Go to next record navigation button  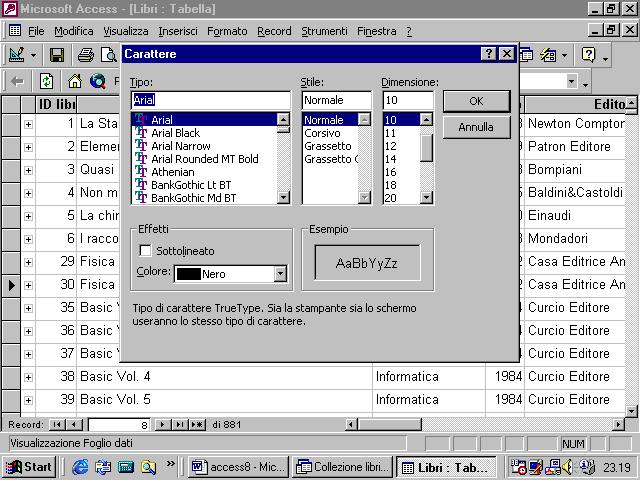click(x=162, y=424)
